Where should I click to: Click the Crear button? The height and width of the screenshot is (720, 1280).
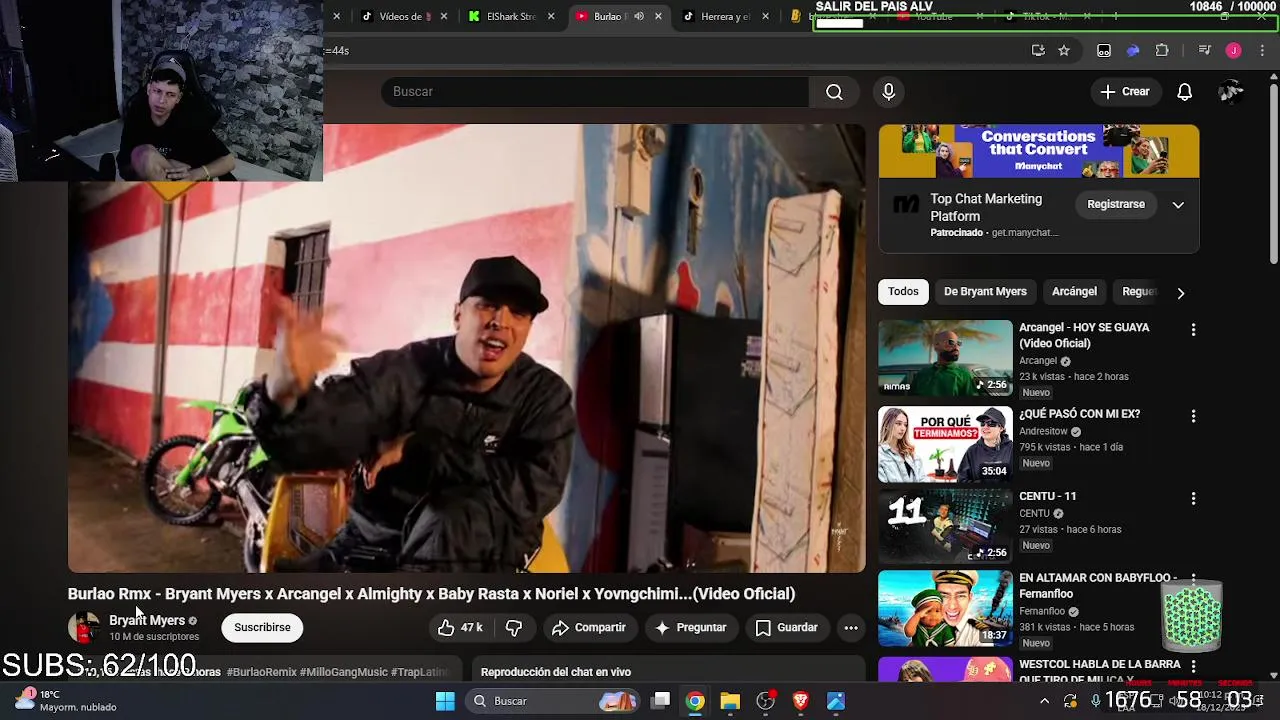[x=1125, y=92]
